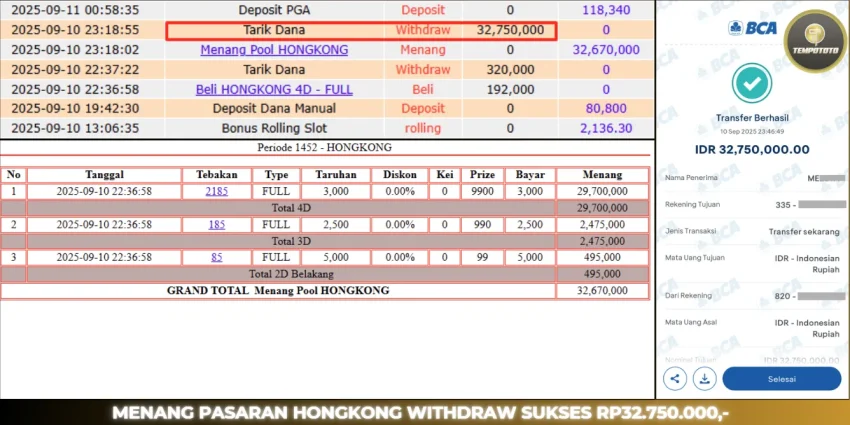The height and width of the screenshot is (425, 850).
Task: Click the 29,700,000 win in row 1
Action: (x=602, y=191)
